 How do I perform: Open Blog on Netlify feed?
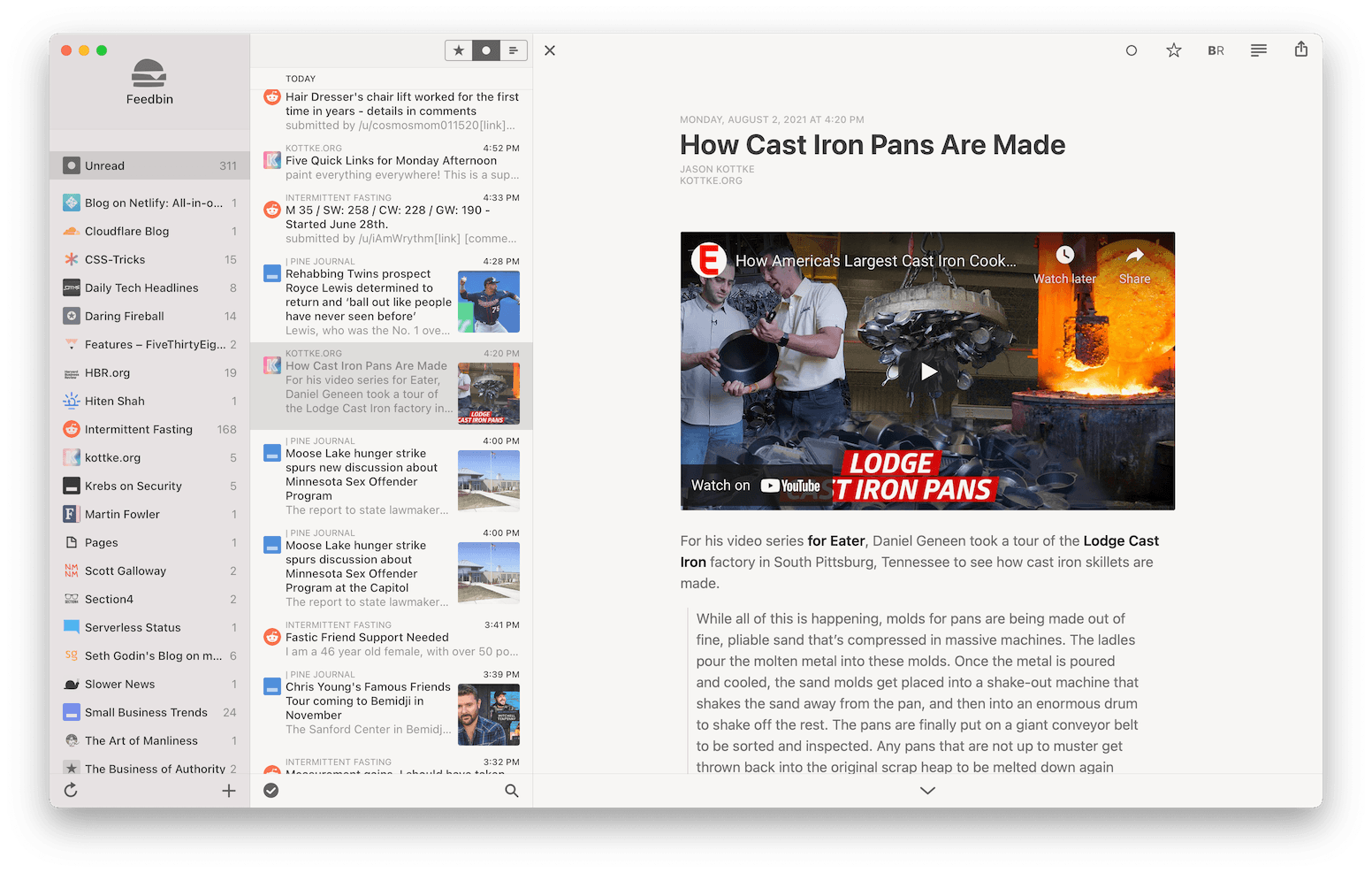[149, 203]
